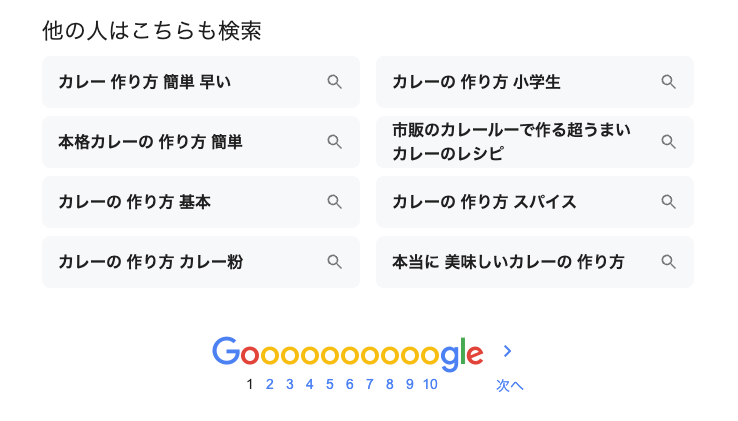
Task: Select suggestion カレー 作り方 簡単 早い
Action: pyautogui.click(x=145, y=82)
